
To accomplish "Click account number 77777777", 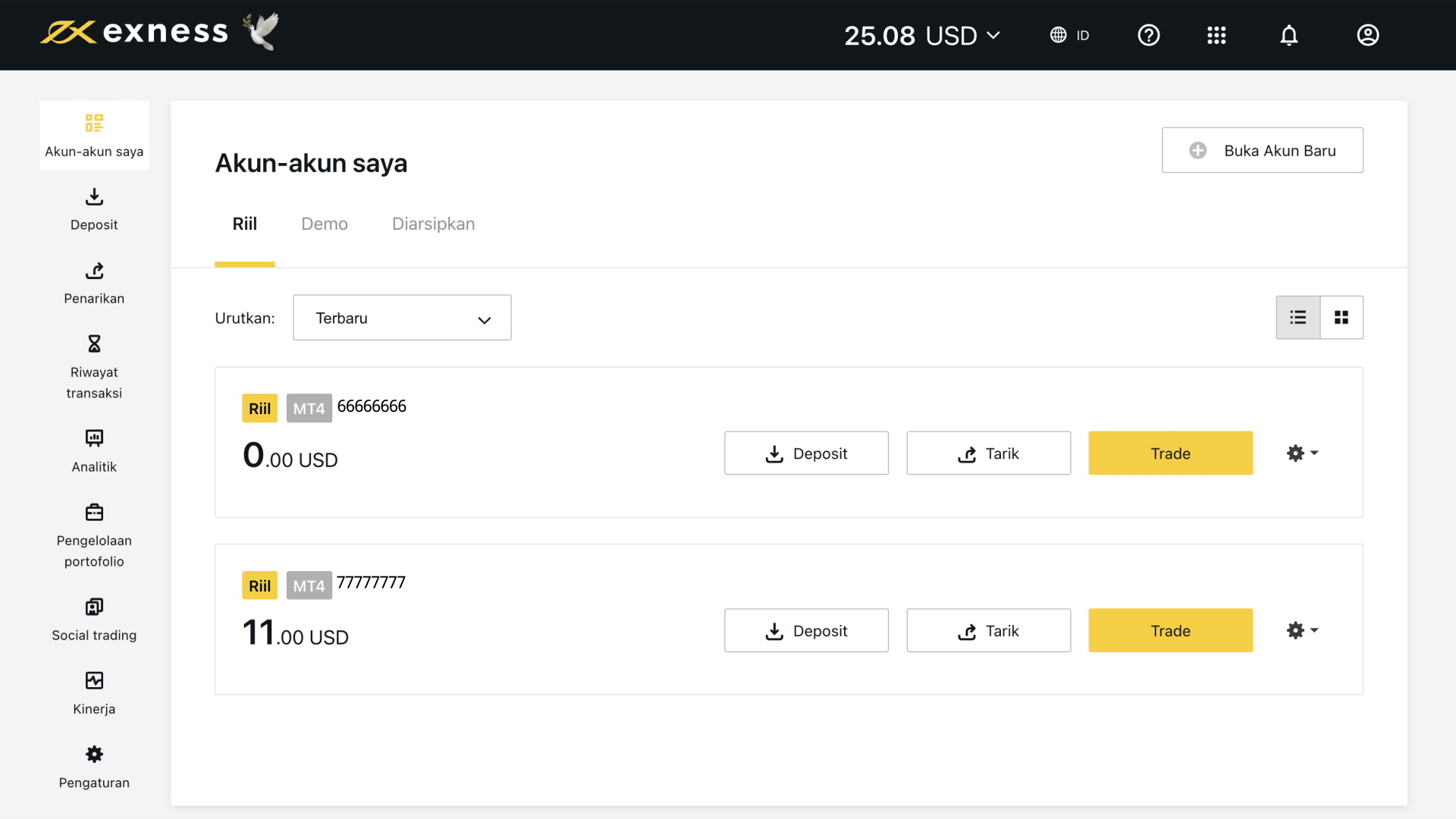I will (371, 582).
